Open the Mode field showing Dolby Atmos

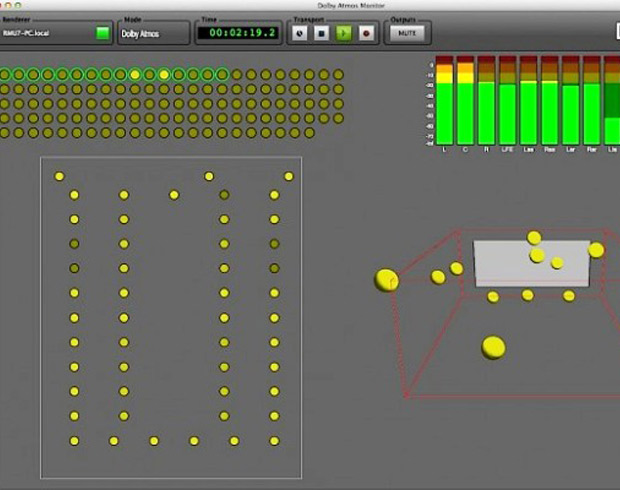[x=153, y=34]
